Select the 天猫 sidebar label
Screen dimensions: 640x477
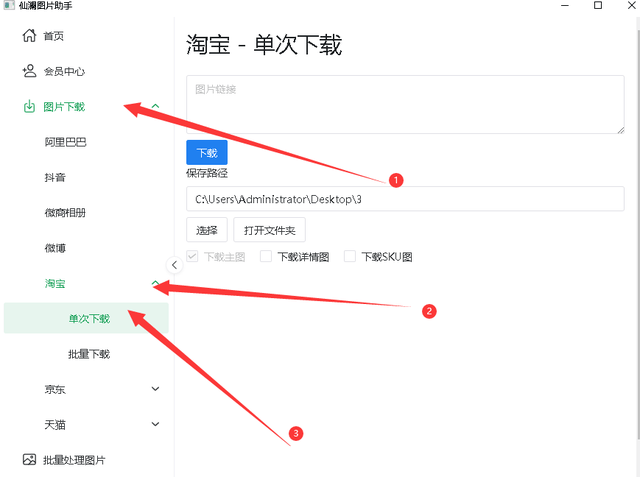click(55, 425)
